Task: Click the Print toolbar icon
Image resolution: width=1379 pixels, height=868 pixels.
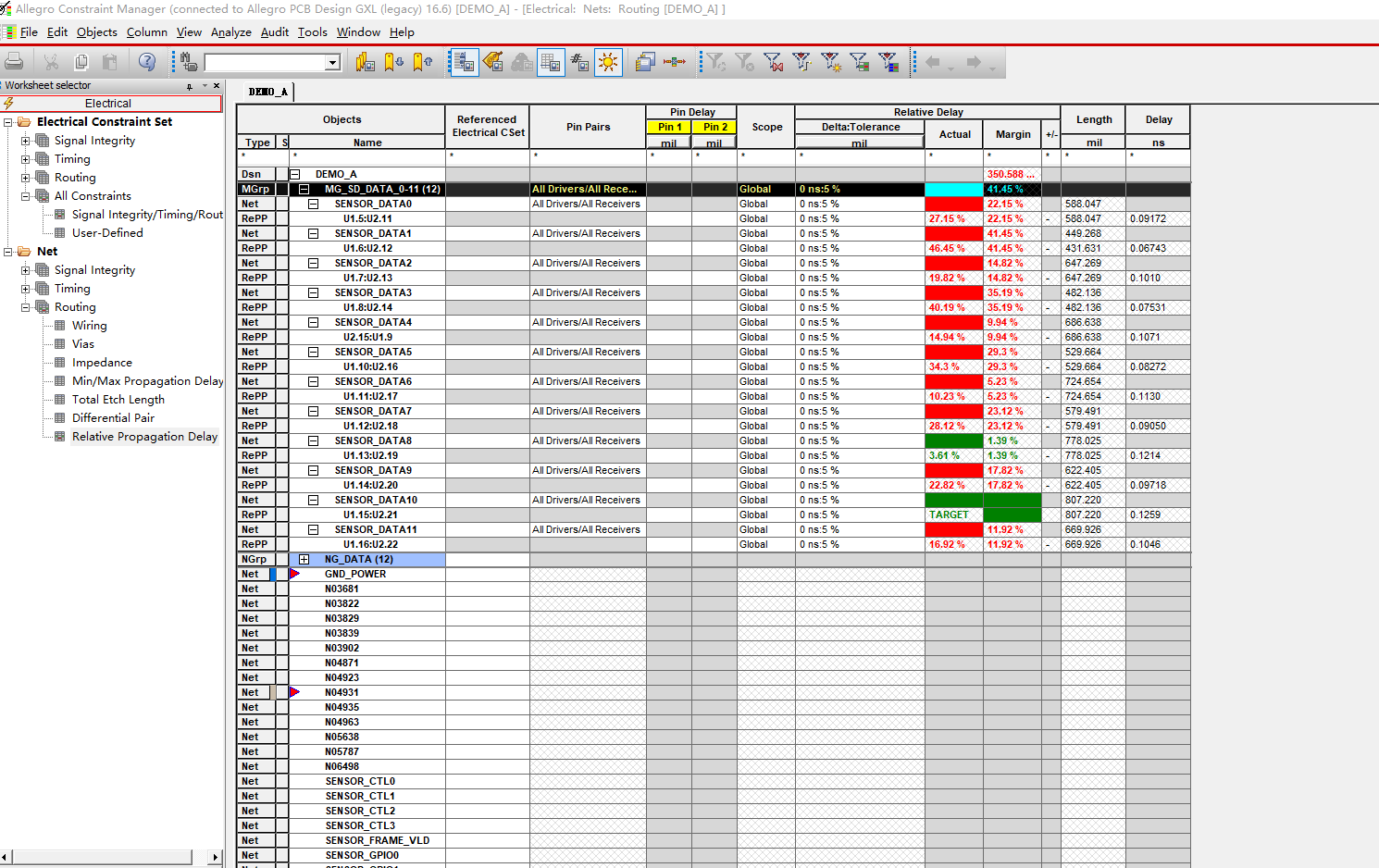Action: [15, 62]
